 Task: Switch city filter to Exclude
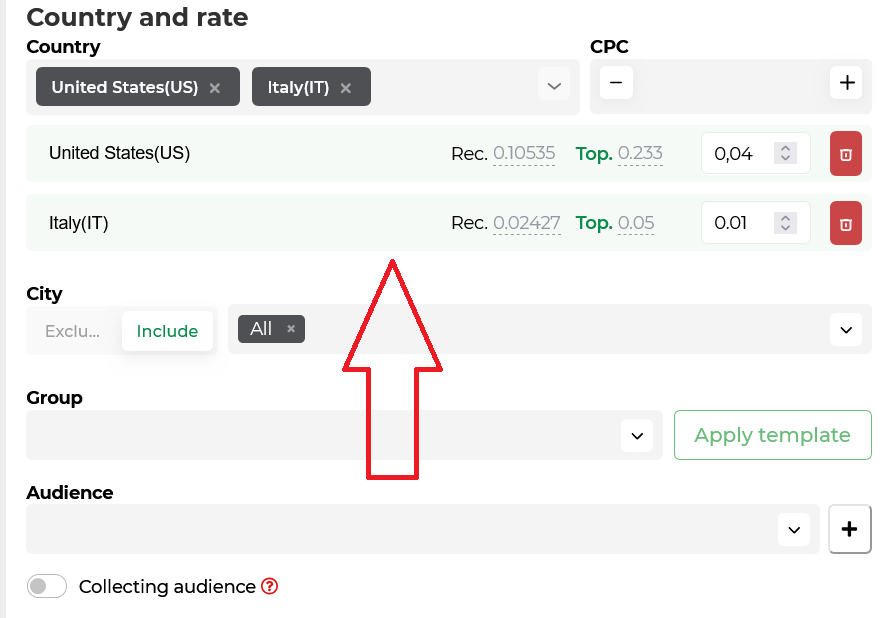[x=73, y=331]
